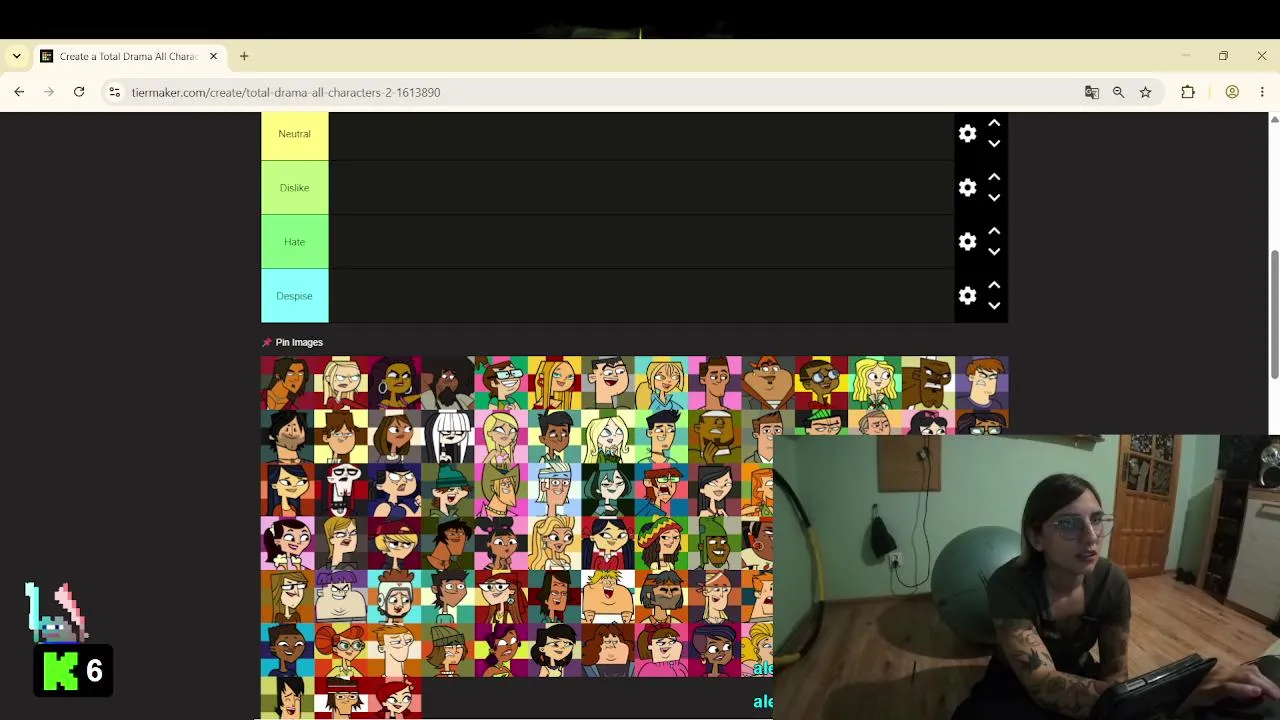1280x720 pixels.
Task: Click the page vertical scrollbar thumb
Action: tap(1274, 315)
